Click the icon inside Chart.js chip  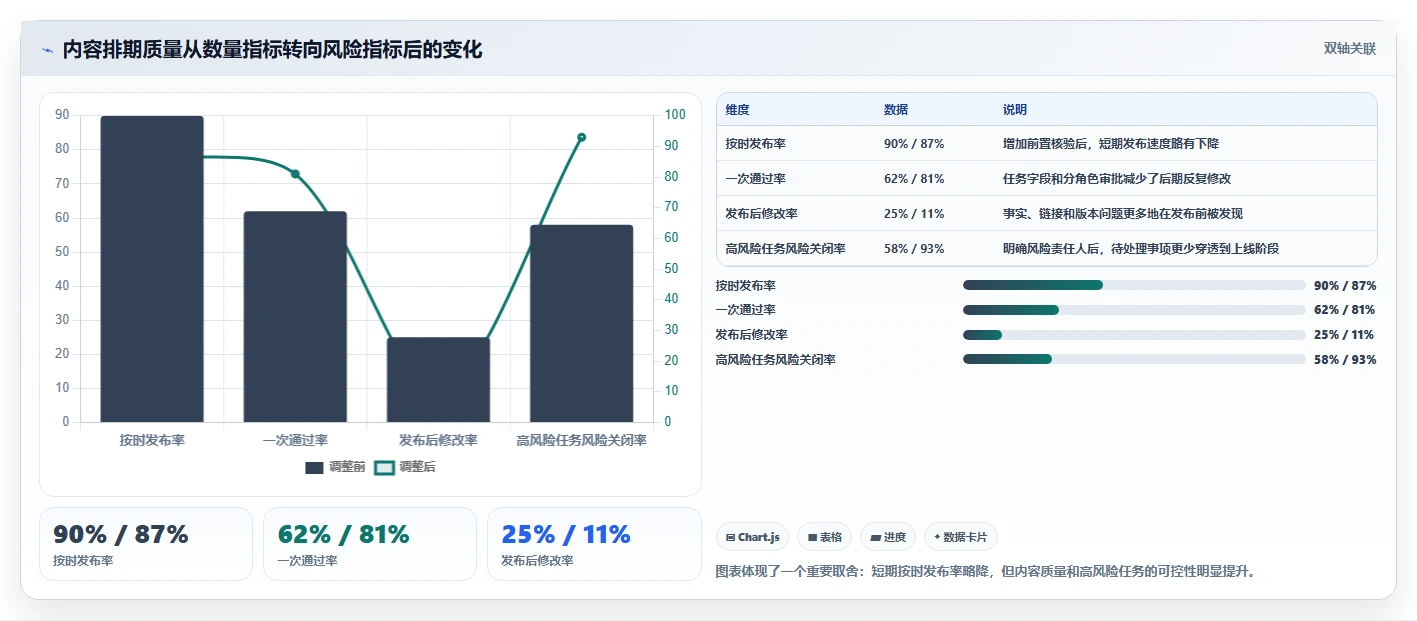pyautogui.click(x=731, y=538)
